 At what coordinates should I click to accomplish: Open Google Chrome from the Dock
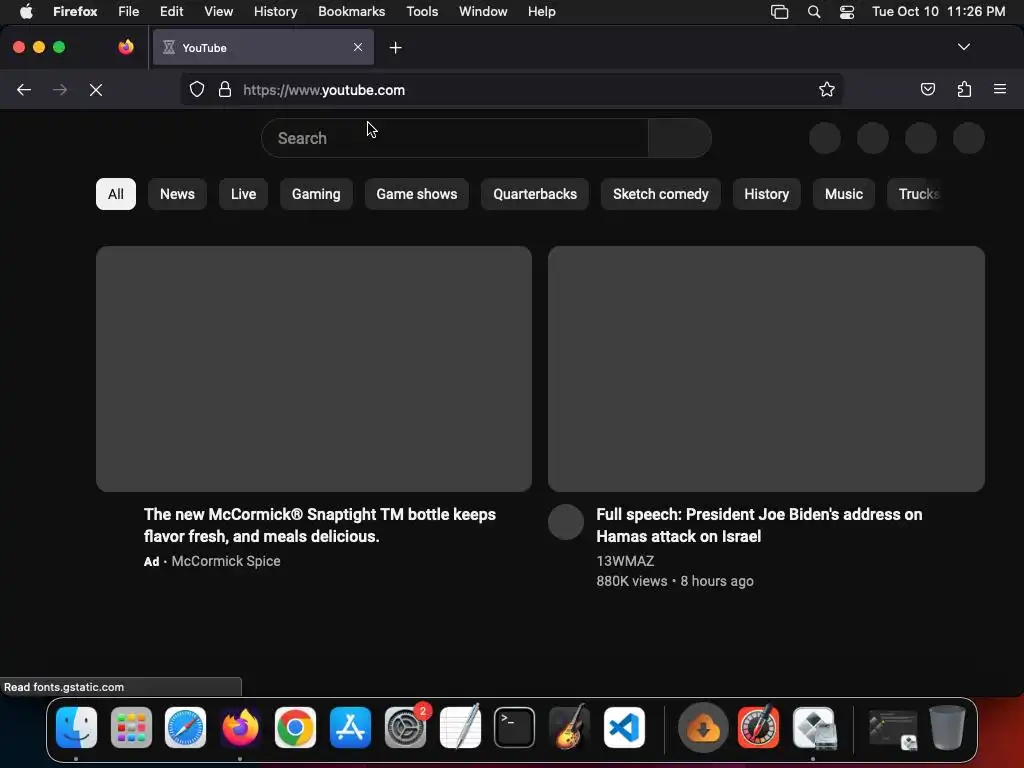coord(295,728)
